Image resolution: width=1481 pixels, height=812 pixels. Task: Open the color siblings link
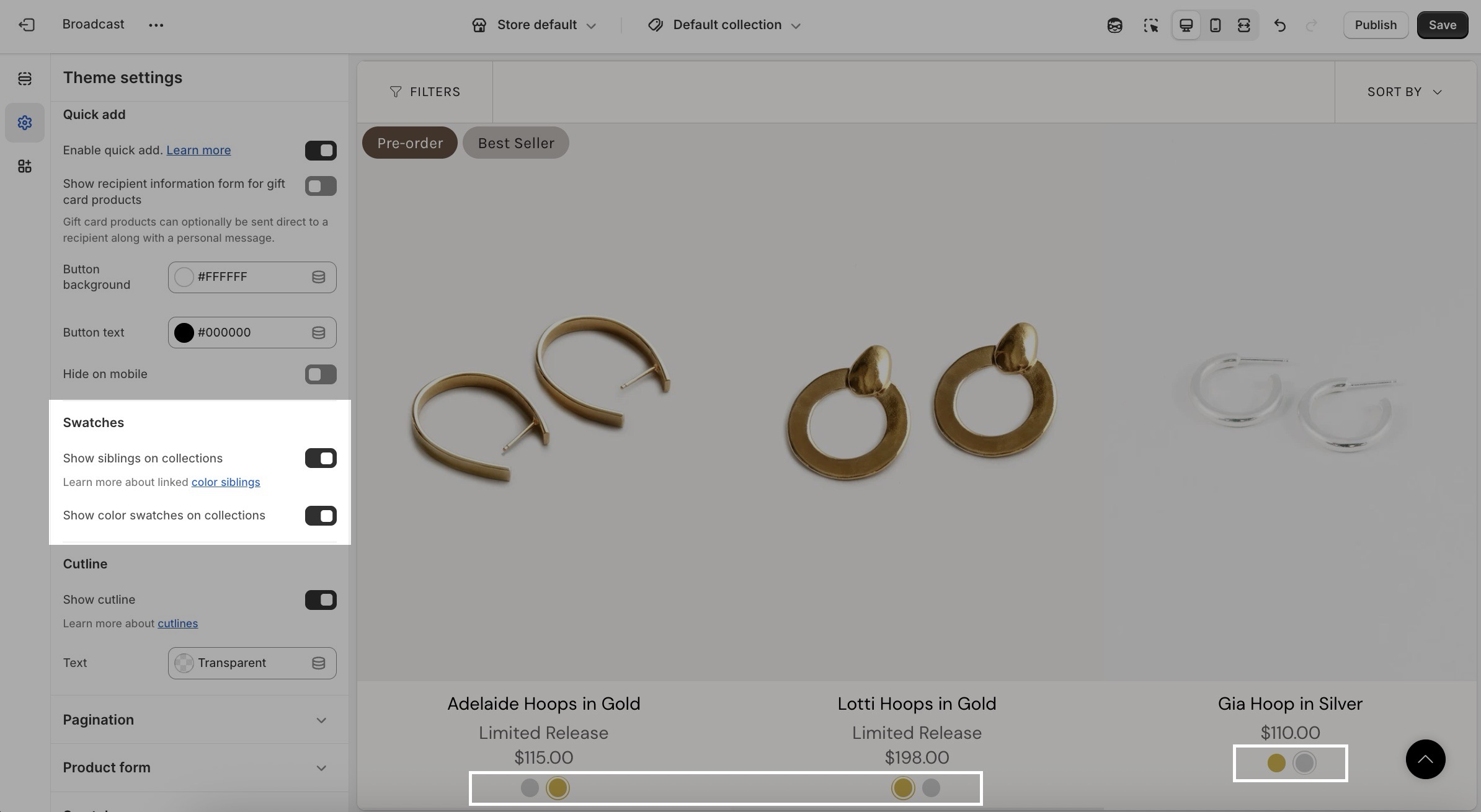click(226, 482)
